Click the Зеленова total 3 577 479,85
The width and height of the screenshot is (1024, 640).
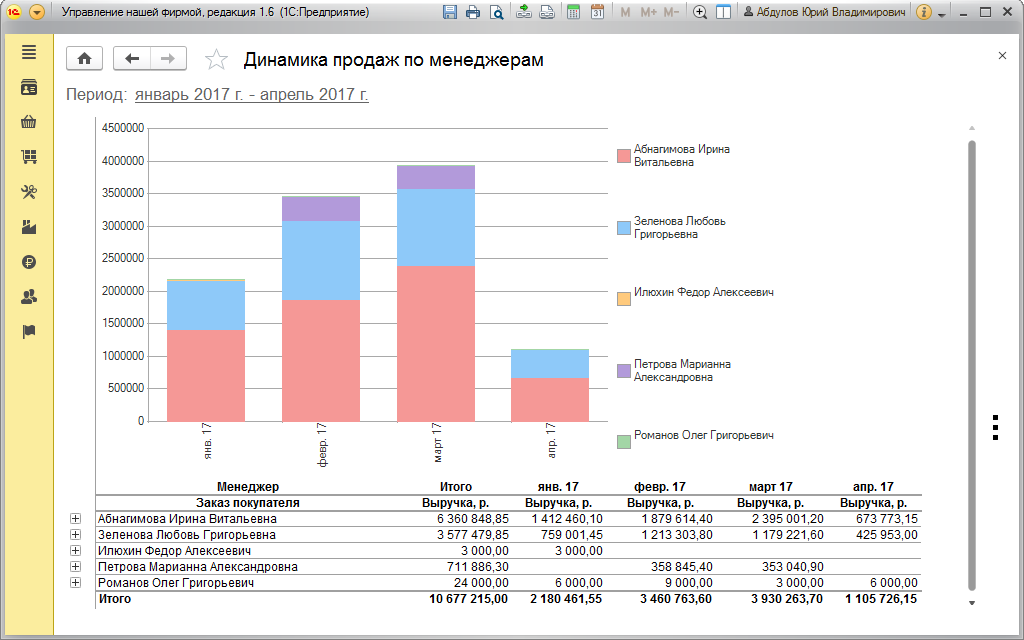click(x=473, y=535)
